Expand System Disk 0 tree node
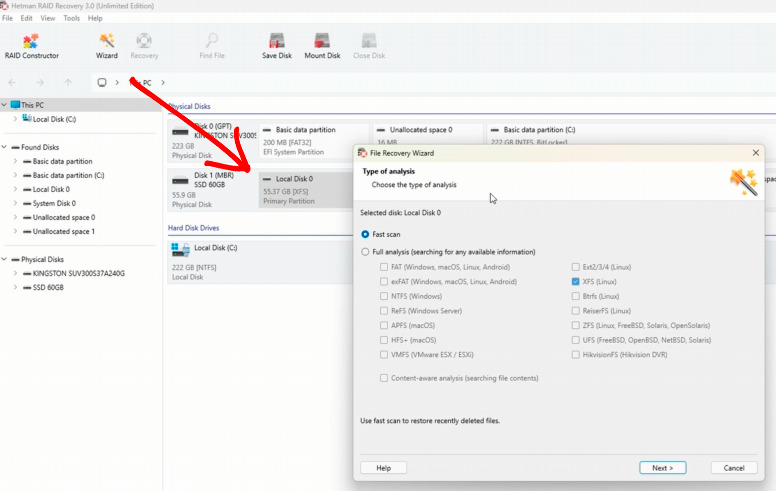The image size is (776, 491). coord(15,203)
